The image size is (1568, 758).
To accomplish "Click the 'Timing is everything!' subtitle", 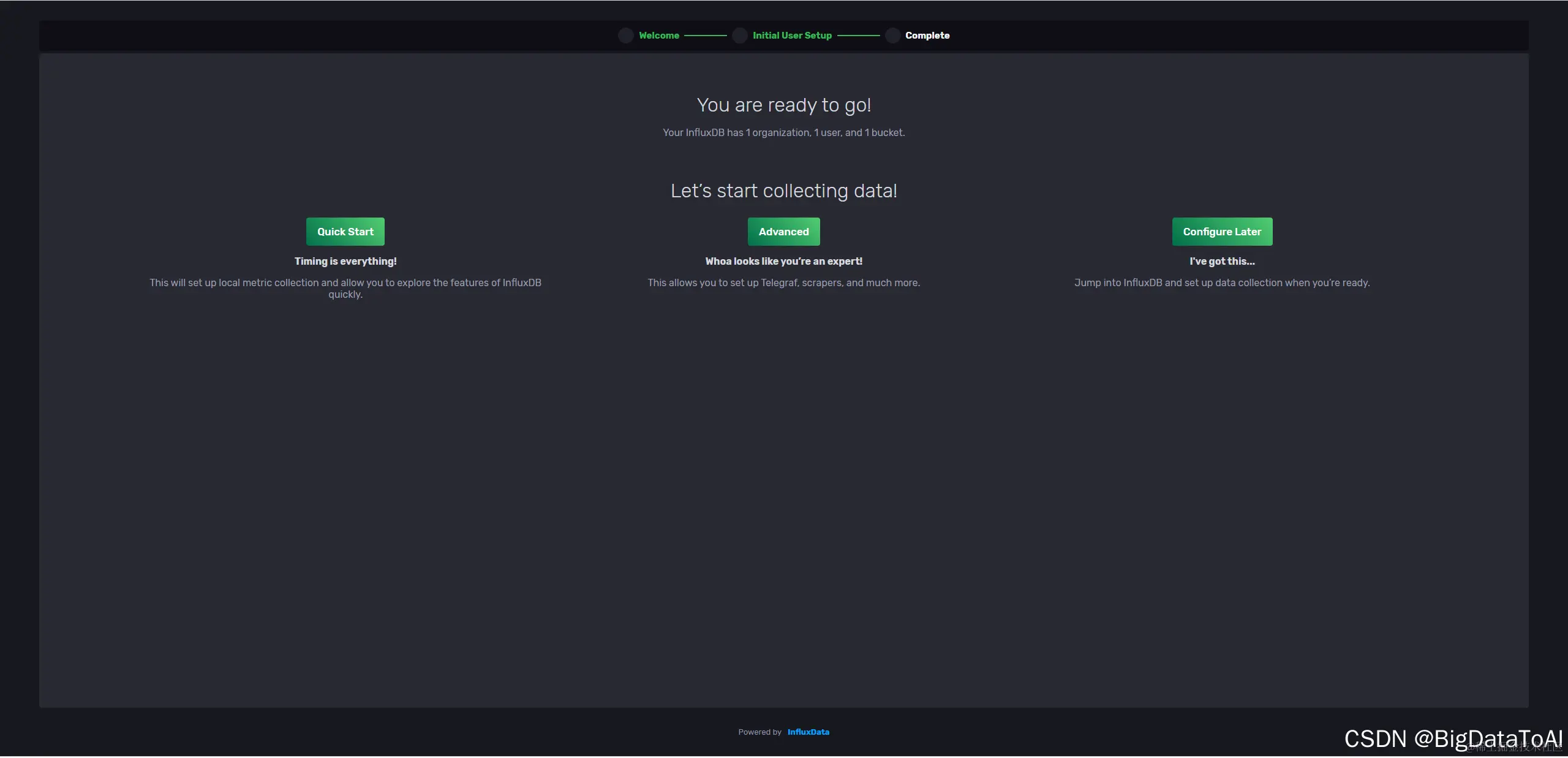I will coord(345,261).
